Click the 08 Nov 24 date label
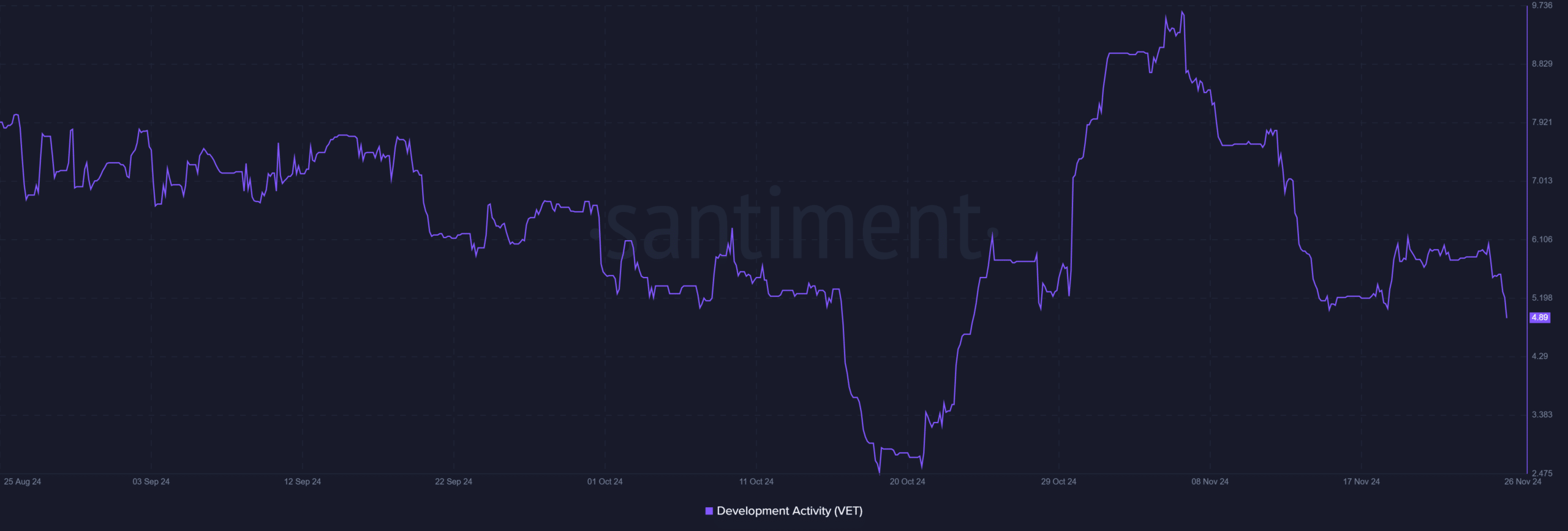The height and width of the screenshot is (531, 1568). (1210, 481)
